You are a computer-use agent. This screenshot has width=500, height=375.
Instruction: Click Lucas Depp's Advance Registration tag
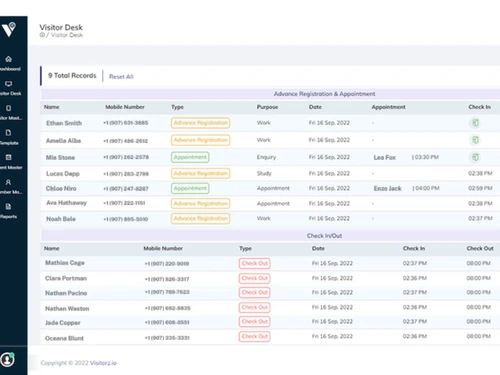(x=200, y=173)
